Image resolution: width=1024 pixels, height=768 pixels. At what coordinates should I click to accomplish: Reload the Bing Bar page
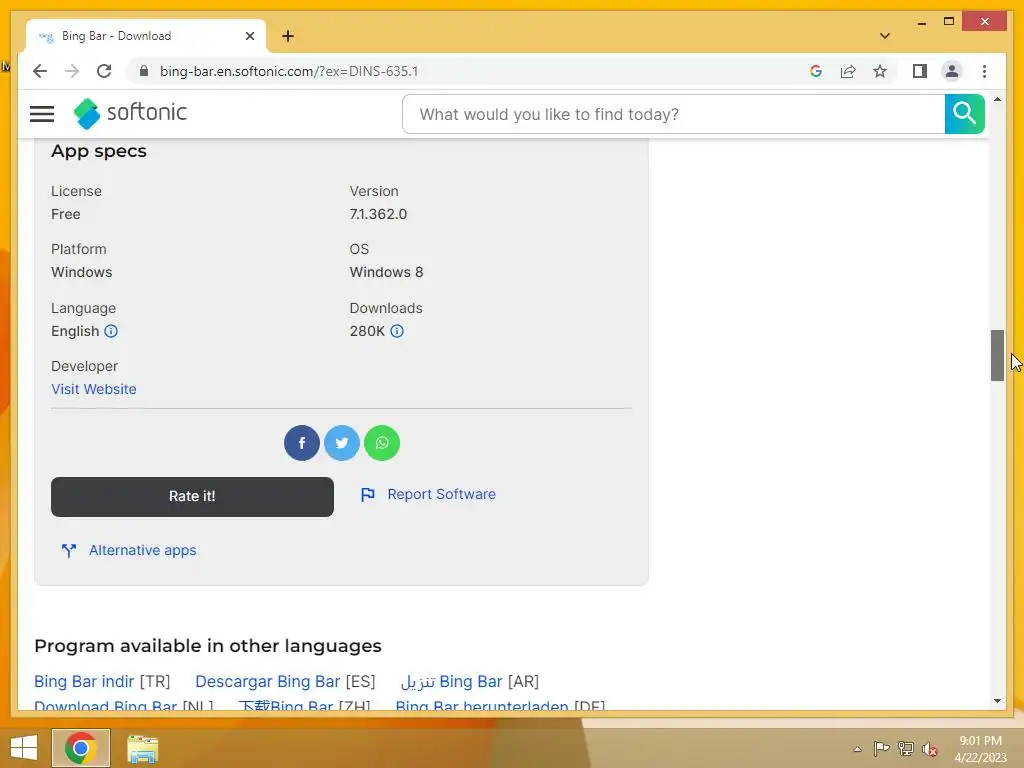coord(104,71)
